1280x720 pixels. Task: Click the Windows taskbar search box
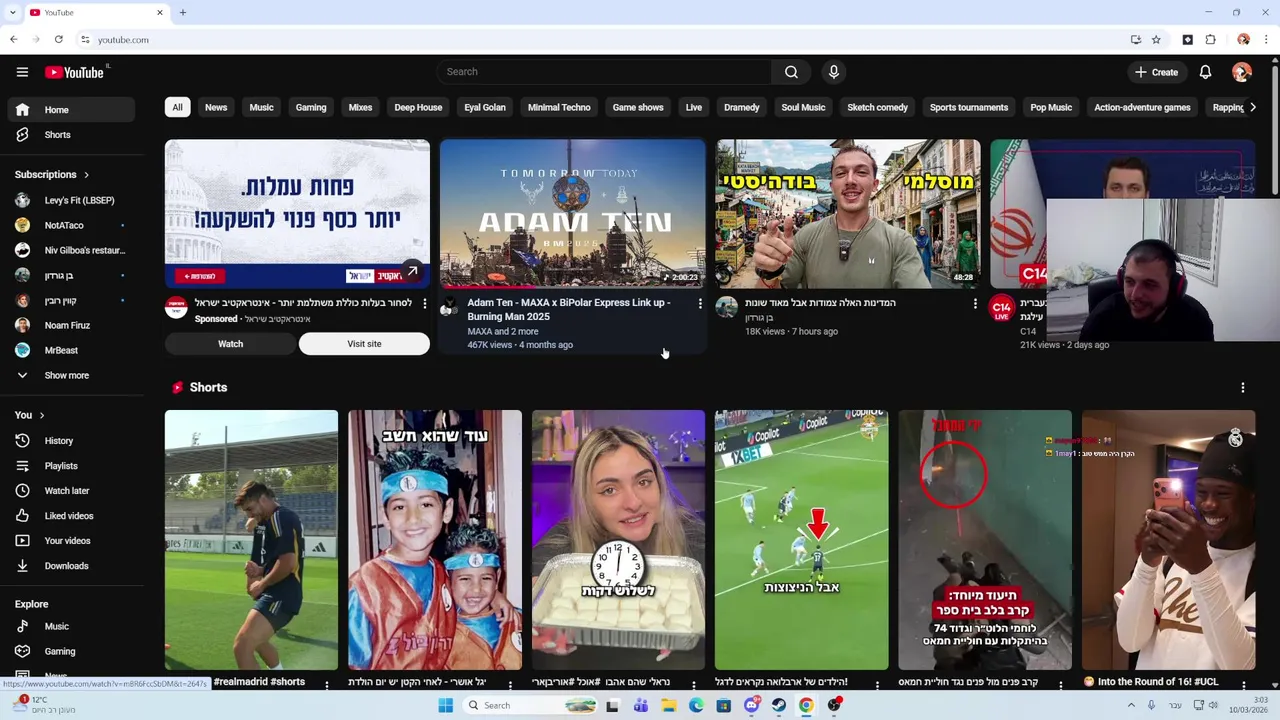pos(532,706)
